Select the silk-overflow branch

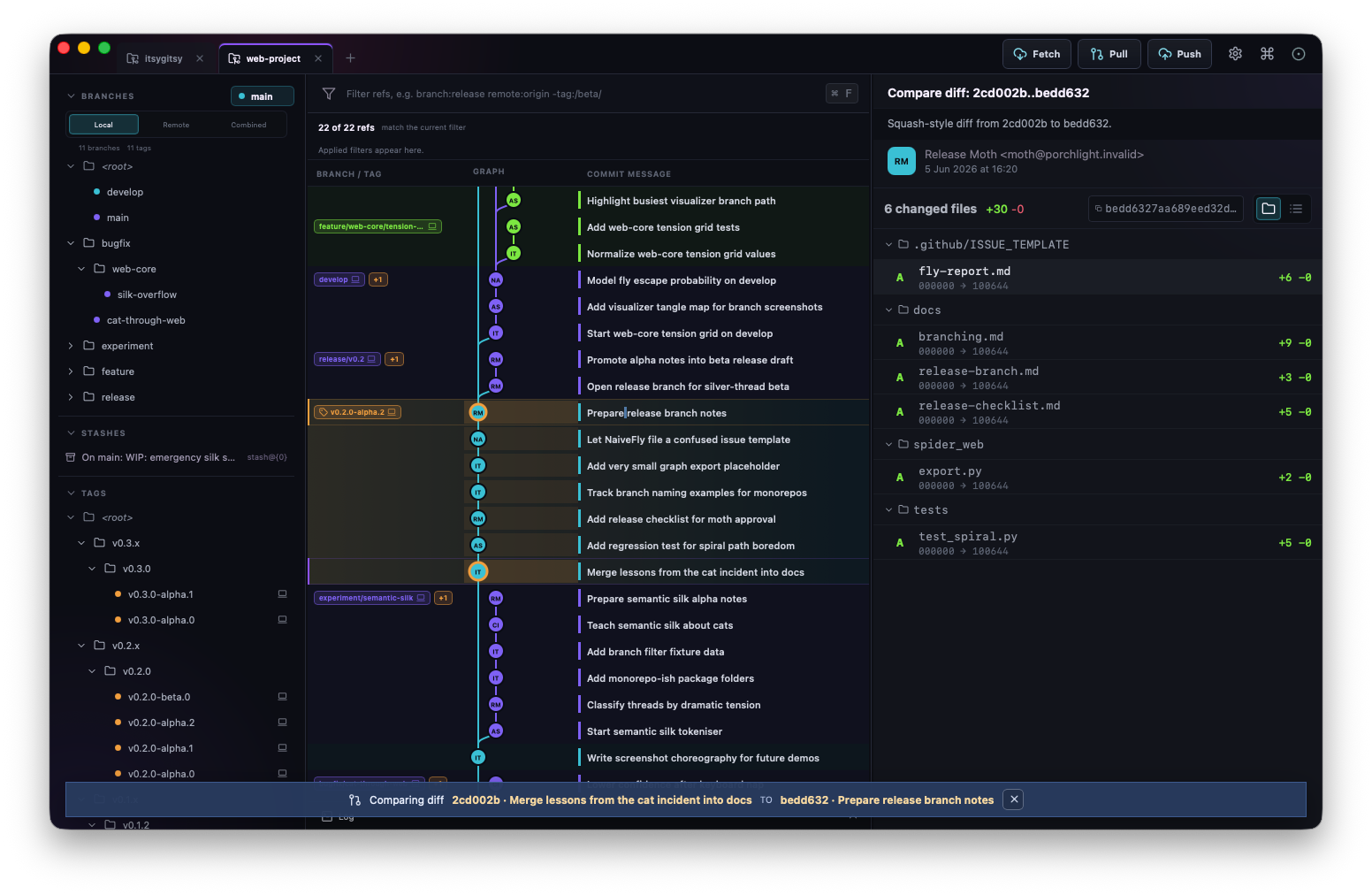point(147,295)
